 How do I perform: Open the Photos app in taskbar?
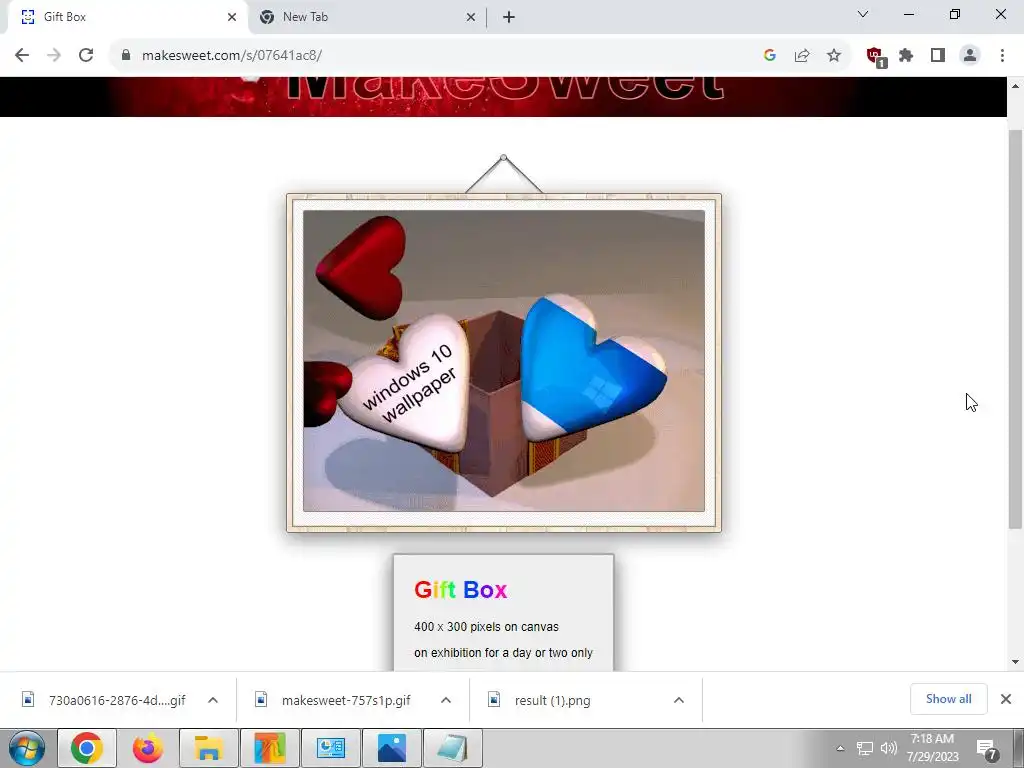tap(392, 748)
